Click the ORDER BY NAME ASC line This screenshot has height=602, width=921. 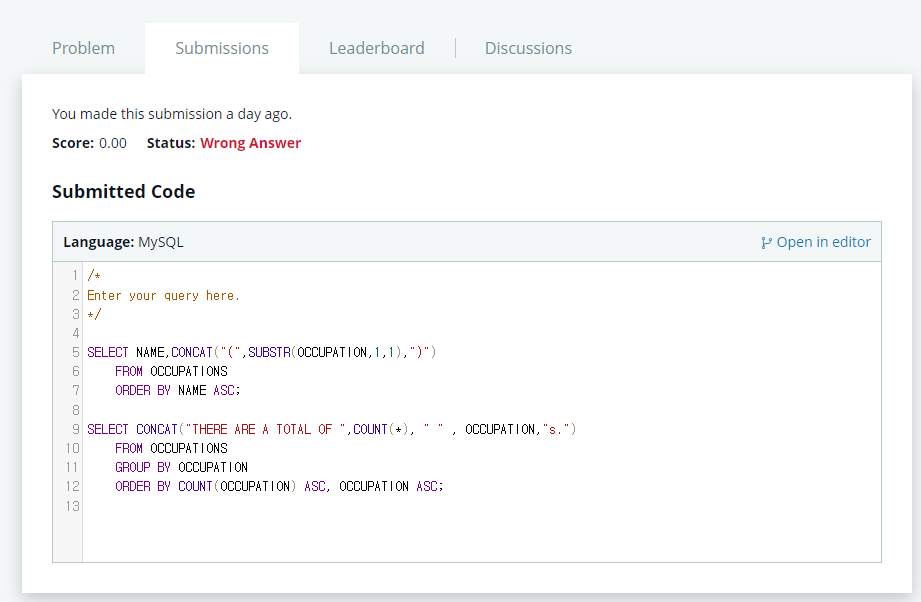pos(178,391)
